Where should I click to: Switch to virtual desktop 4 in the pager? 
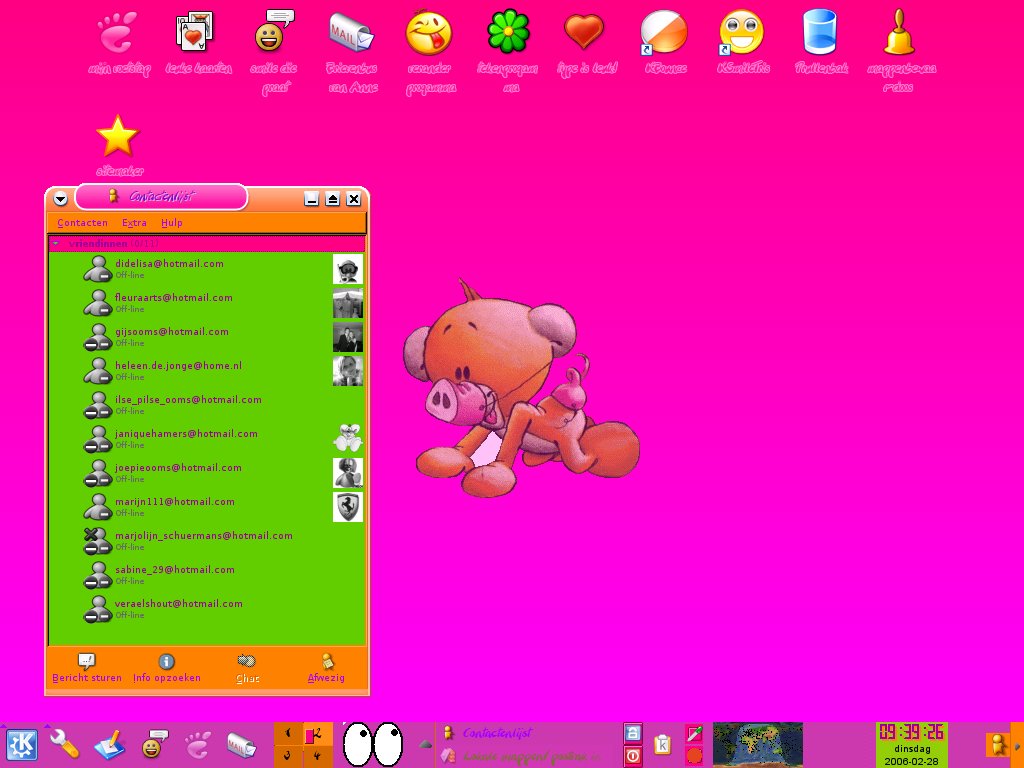pos(317,756)
